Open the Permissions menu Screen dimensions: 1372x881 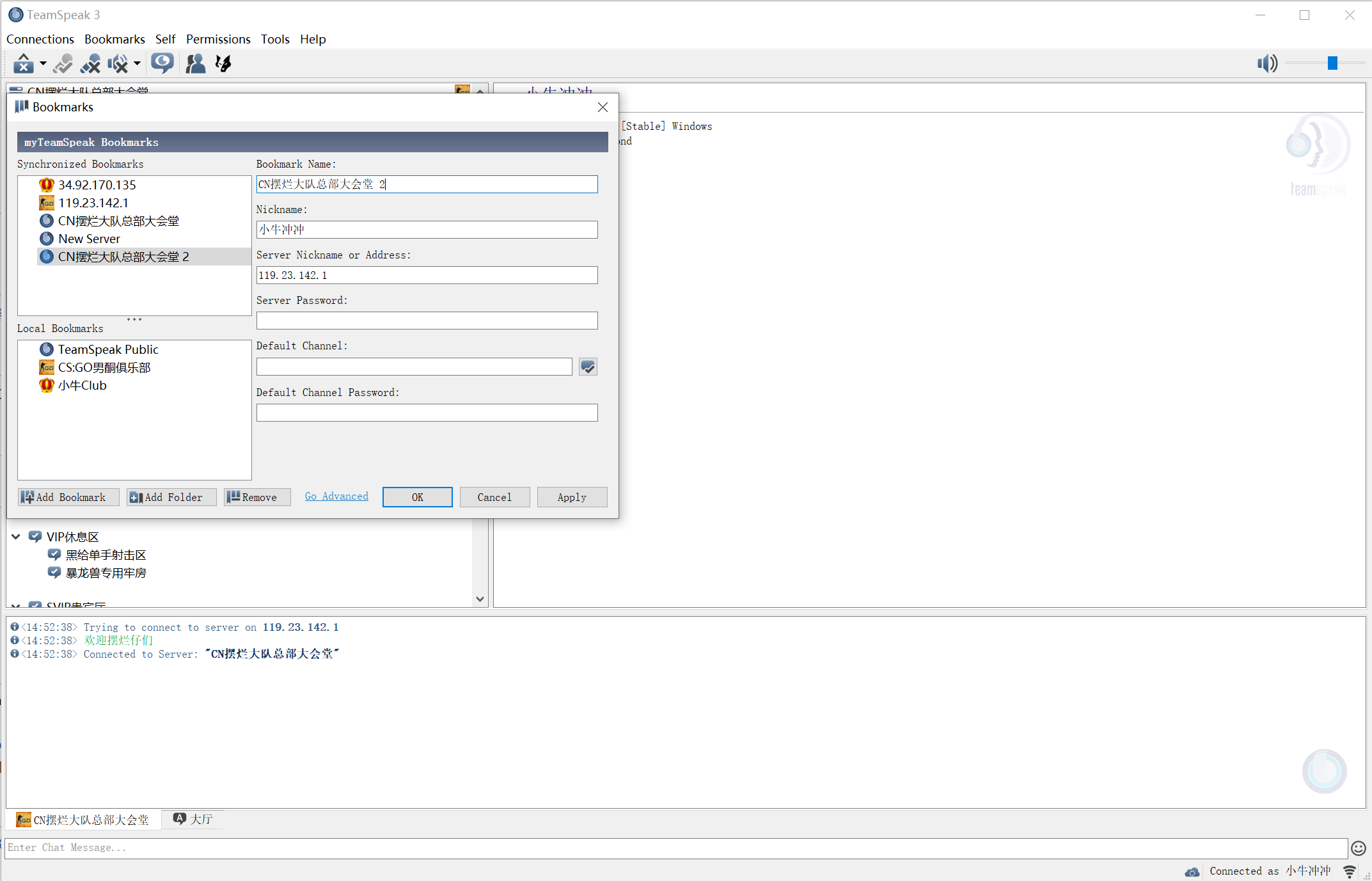pos(218,39)
